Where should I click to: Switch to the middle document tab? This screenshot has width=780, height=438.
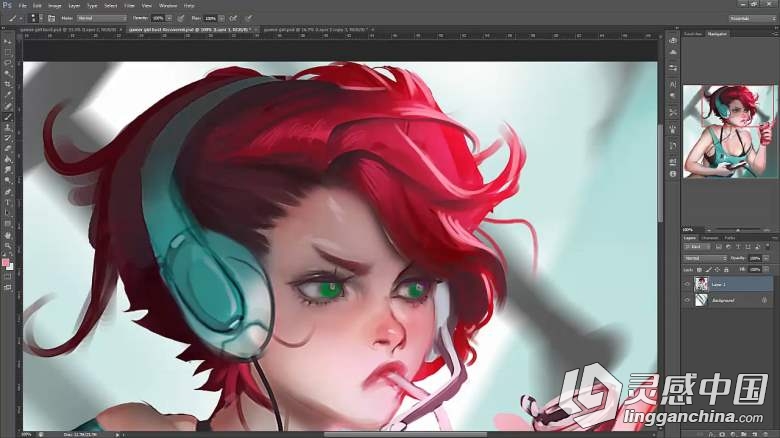click(192, 30)
